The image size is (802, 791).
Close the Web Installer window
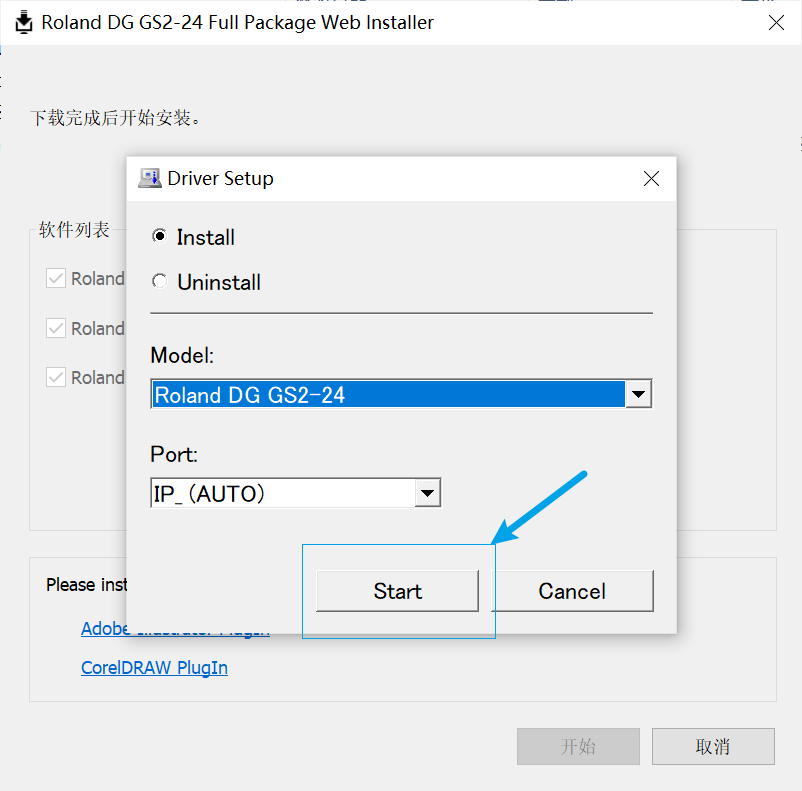(x=776, y=23)
